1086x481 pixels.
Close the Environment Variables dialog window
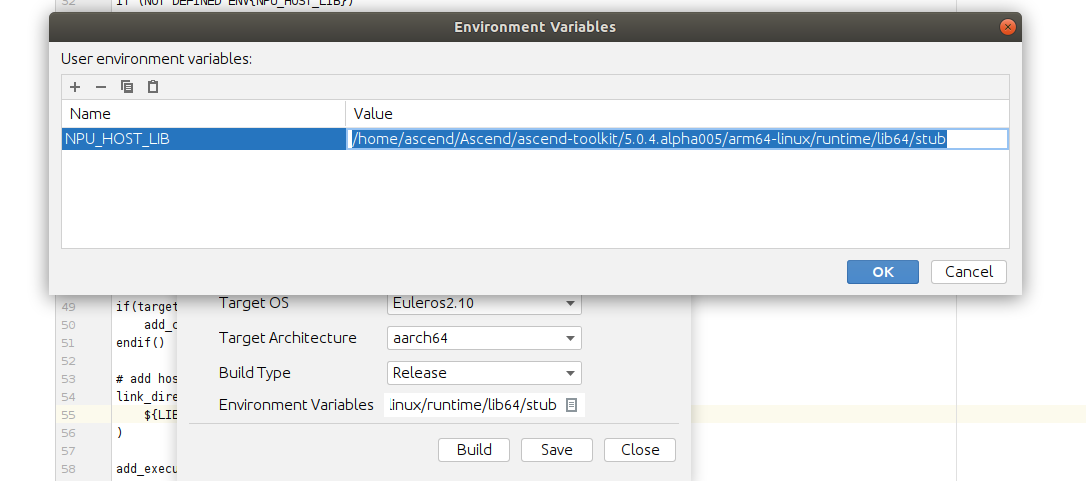(1007, 27)
